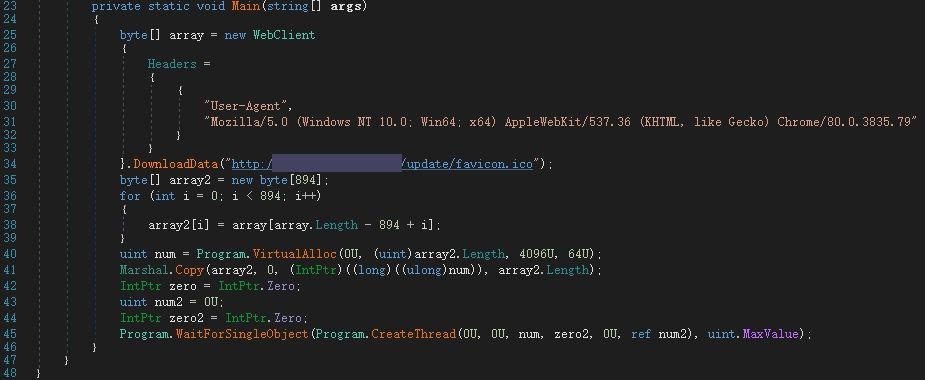Click WaitForSingleObject method call
Screen dimensions: 925x380
click(x=242, y=334)
